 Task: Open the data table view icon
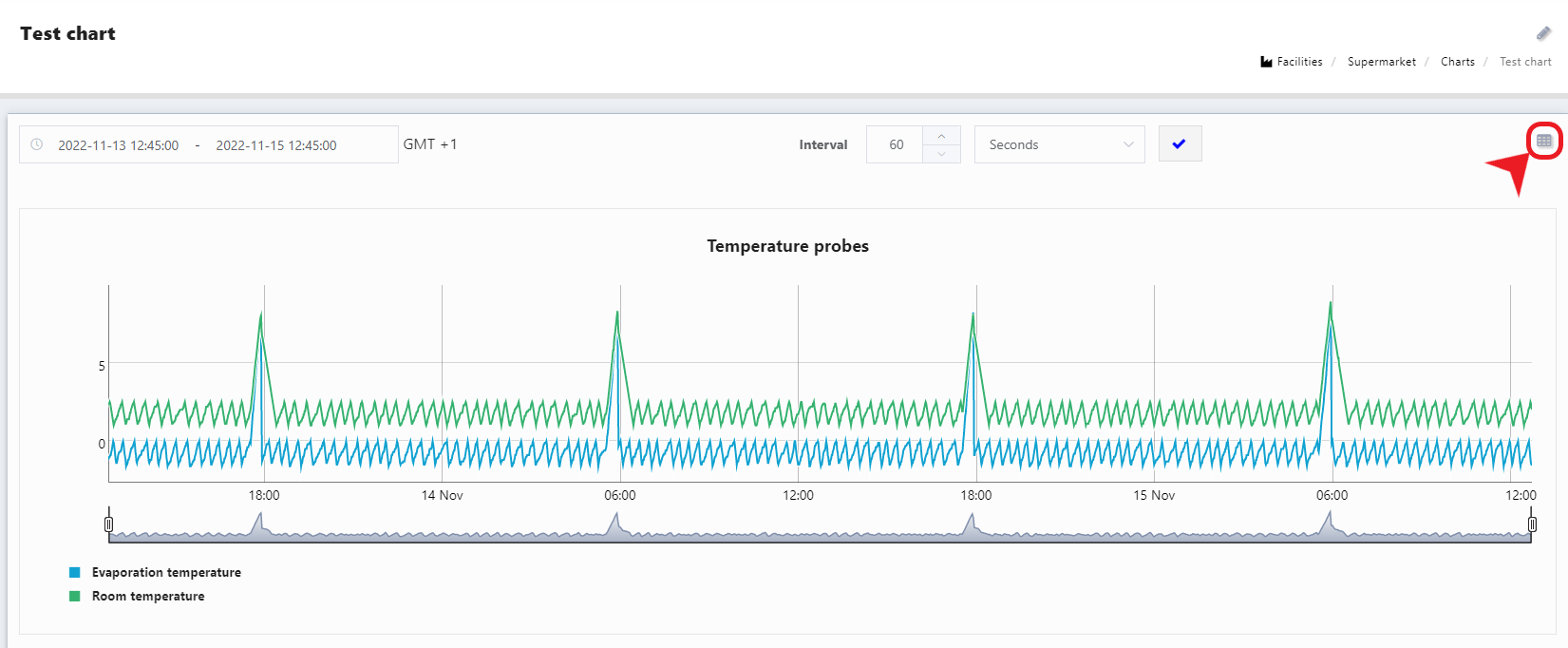click(x=1544, y=141)
